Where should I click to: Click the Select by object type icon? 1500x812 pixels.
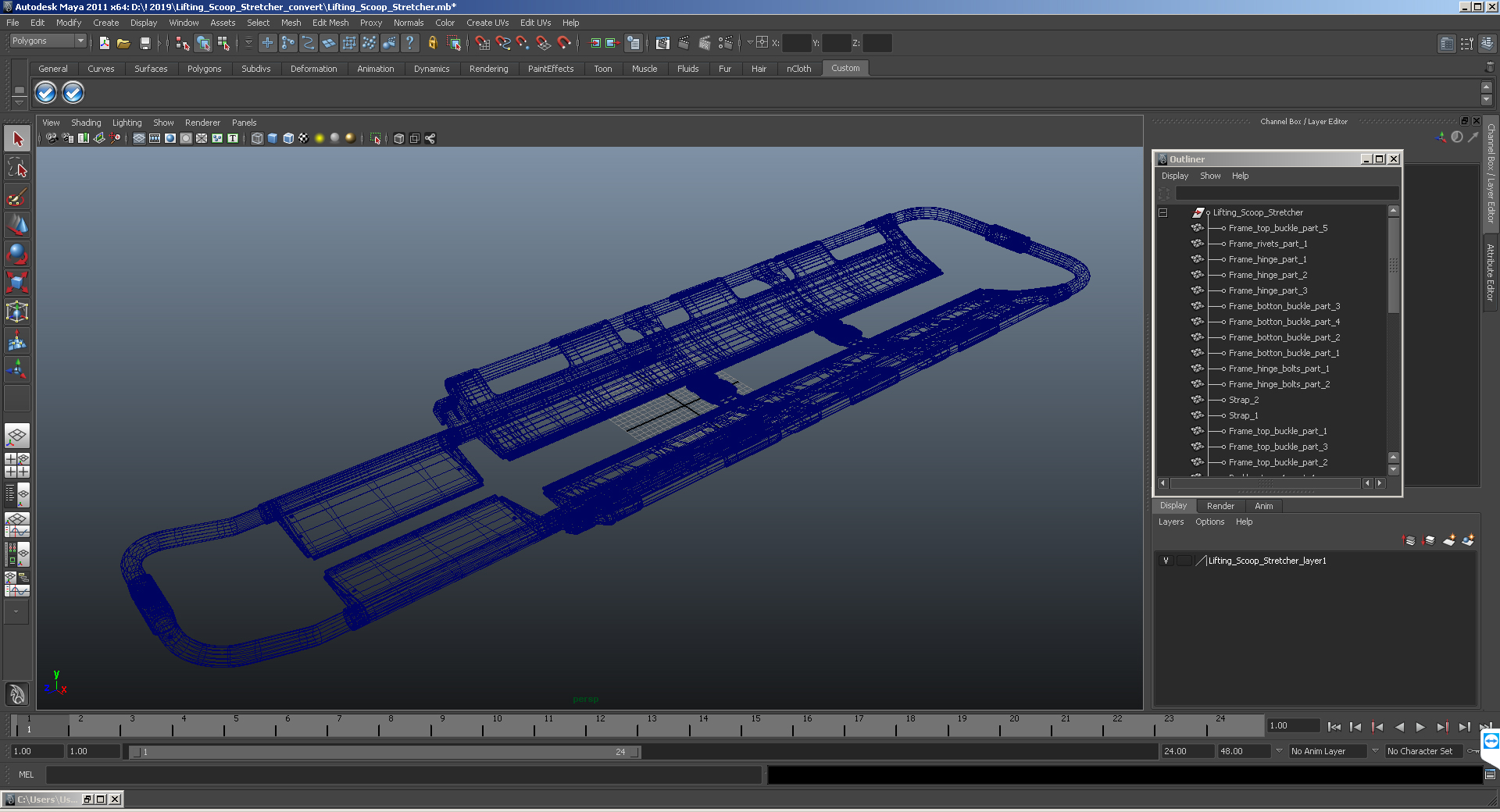click(203, 43)
